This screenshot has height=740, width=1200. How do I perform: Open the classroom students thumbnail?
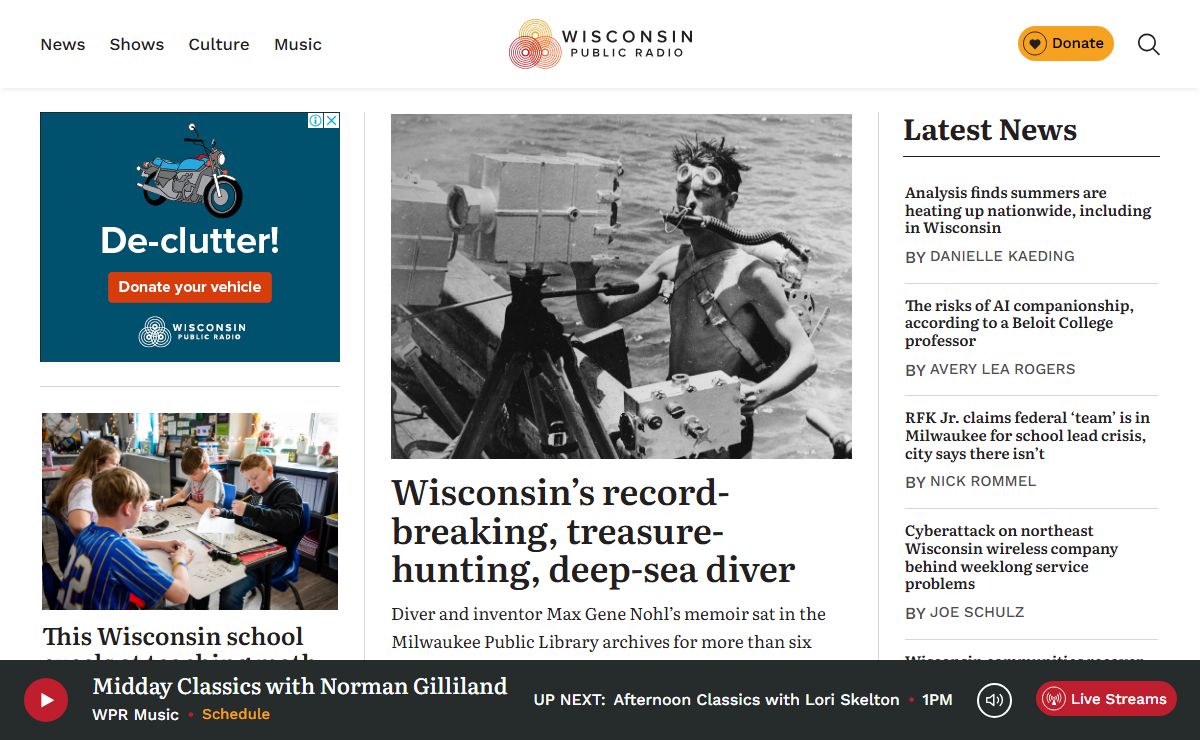coord(190,511)
